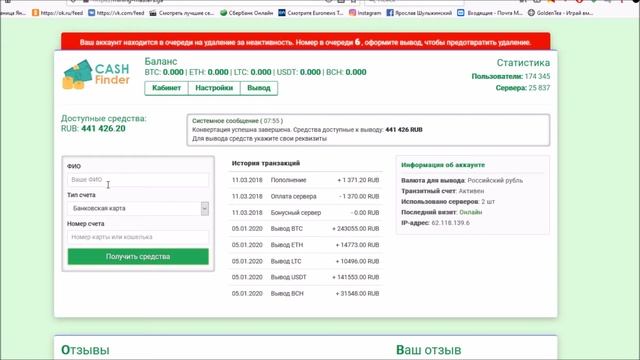
Task: Click the BTC balance value
Action: point(173,72)
